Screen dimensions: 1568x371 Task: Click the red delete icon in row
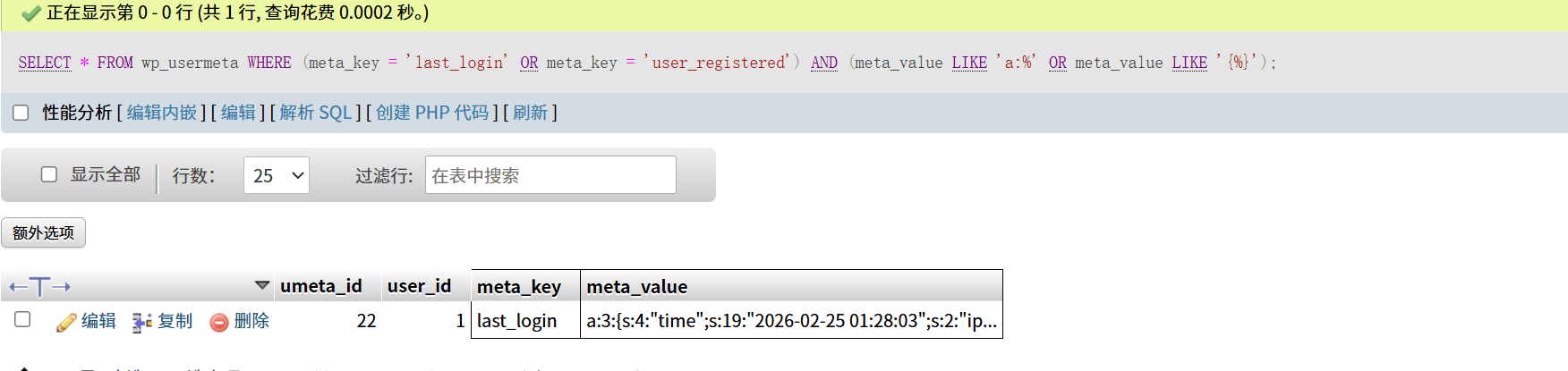[x=219, y=323]
